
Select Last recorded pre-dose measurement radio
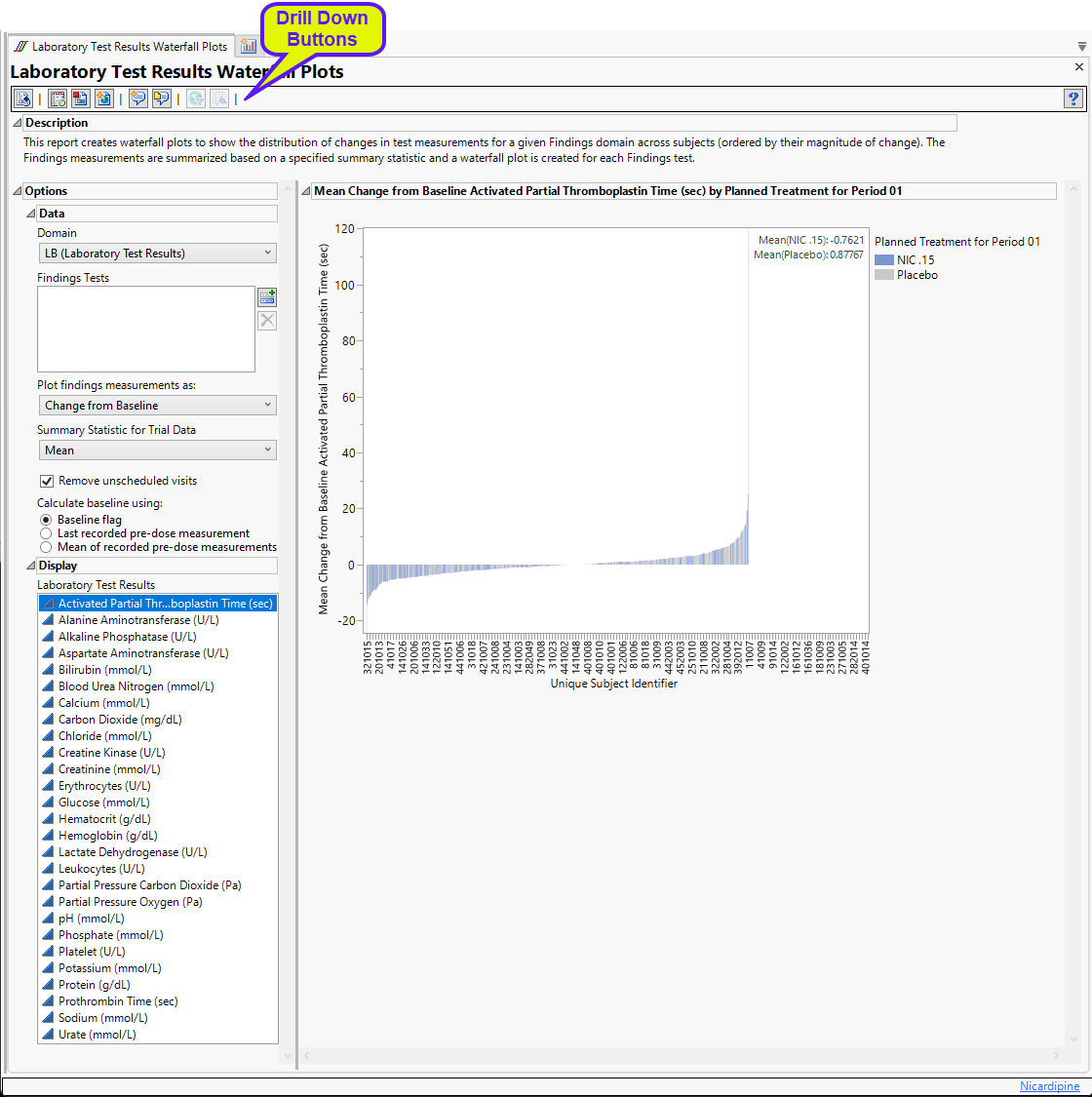(x=46, y=533)
